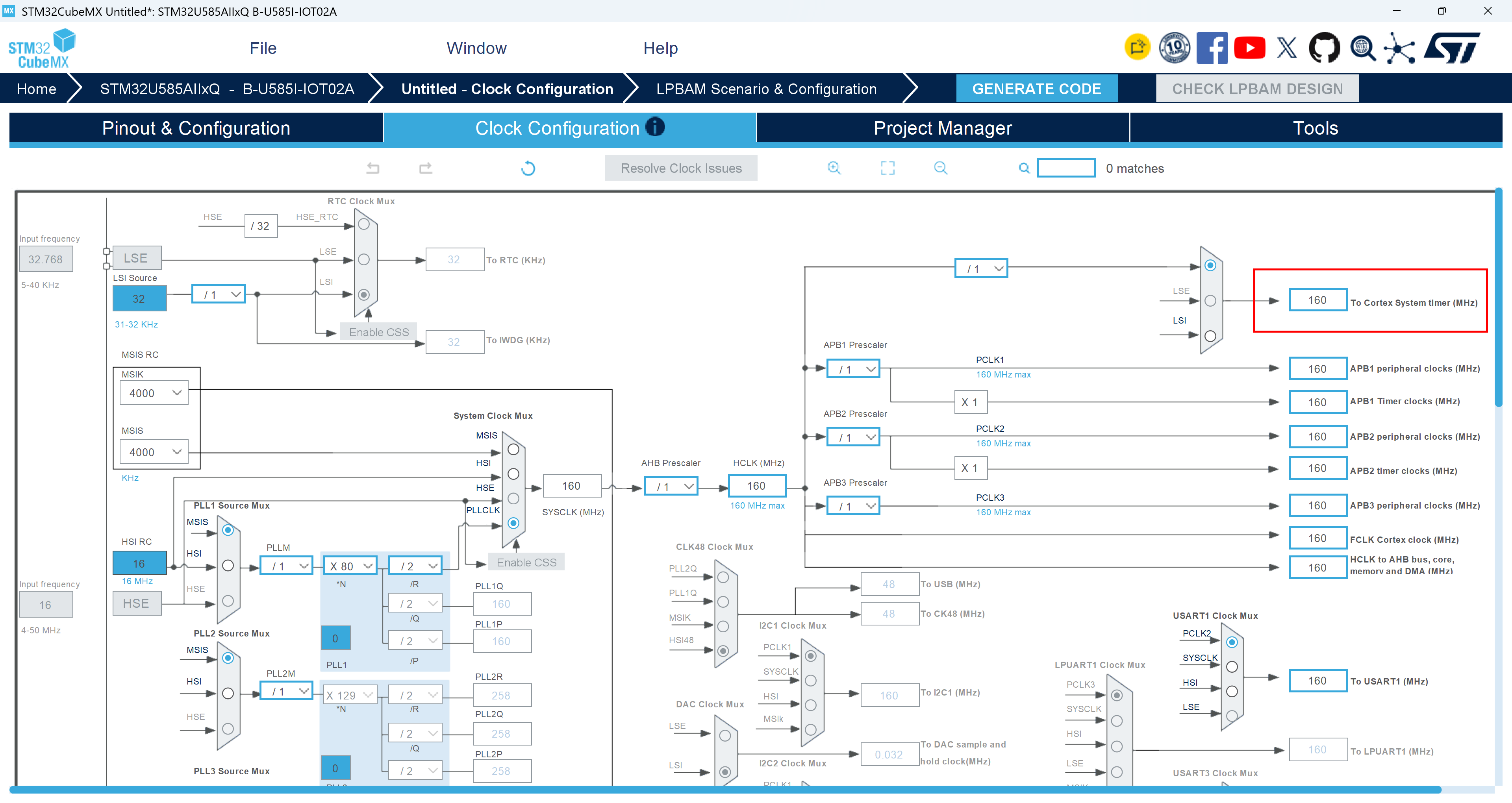Select LSE for Cortex System timer mux
The width and height of the screenshot is (1512, 803).
pyautogui.click(x=1210, y=301)
